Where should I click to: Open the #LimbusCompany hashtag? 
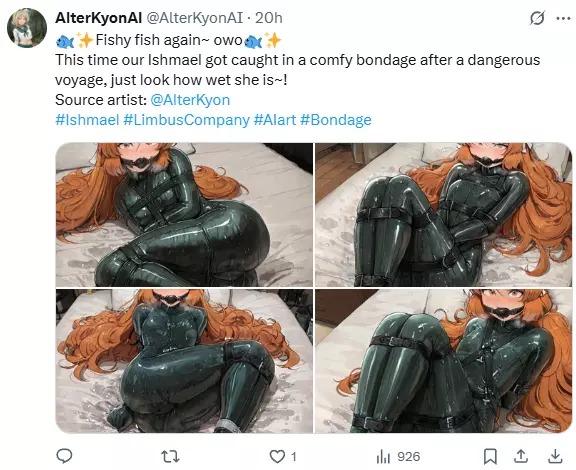tap(187, 120)
